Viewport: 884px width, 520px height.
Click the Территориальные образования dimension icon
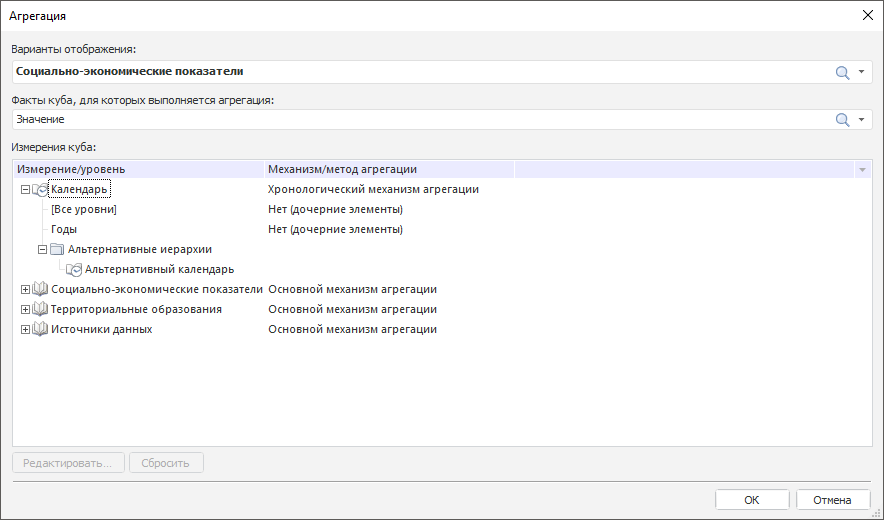(x=40, y=309)
